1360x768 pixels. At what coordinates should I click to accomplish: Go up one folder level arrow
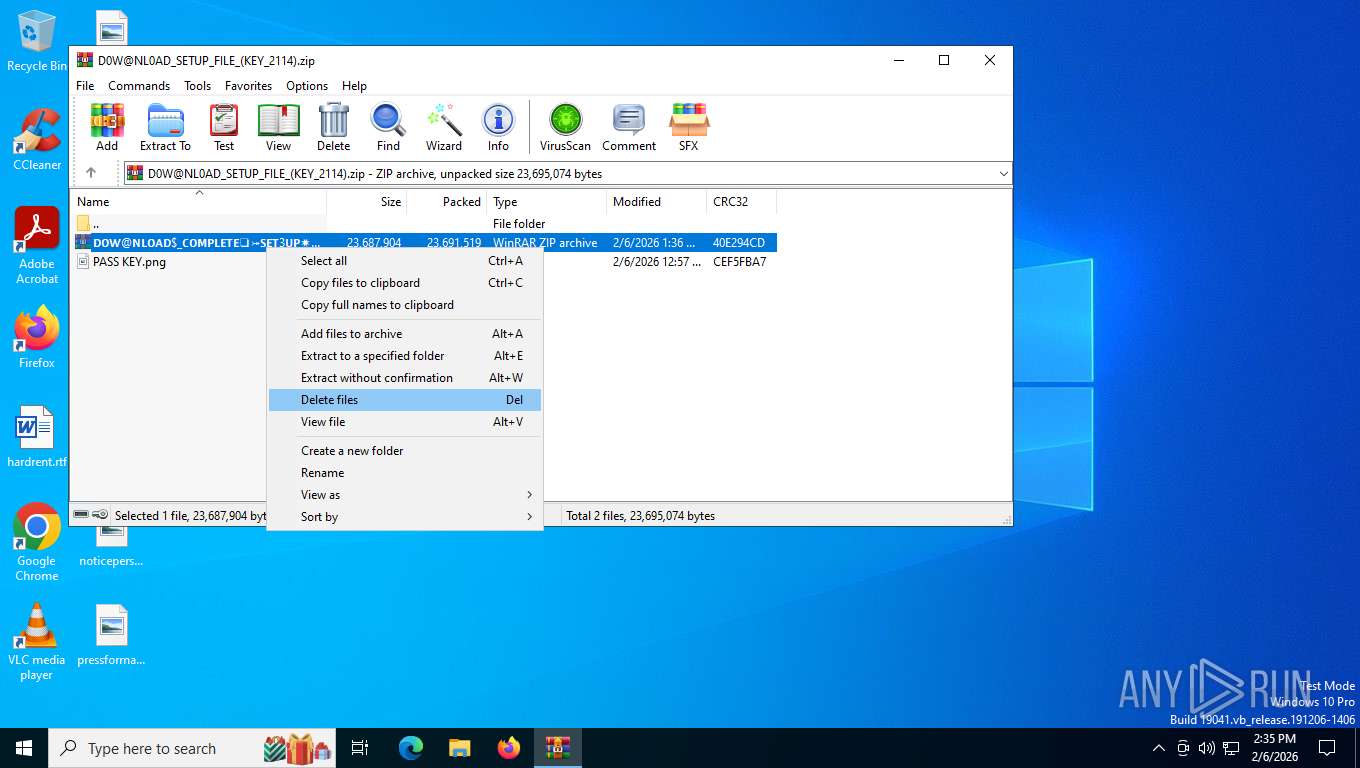tap(91, 173)
